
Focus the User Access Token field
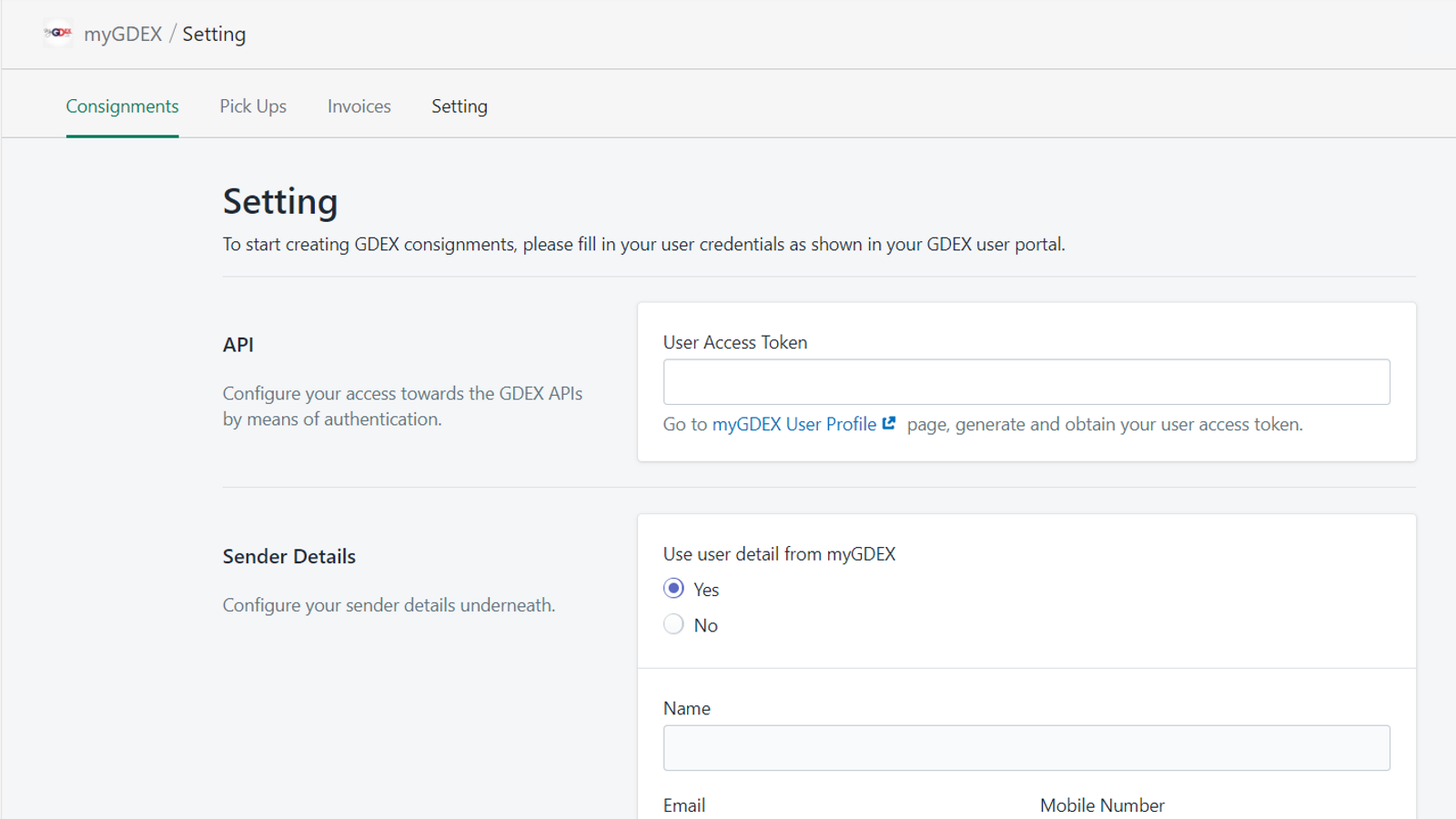pos(1026,382)
